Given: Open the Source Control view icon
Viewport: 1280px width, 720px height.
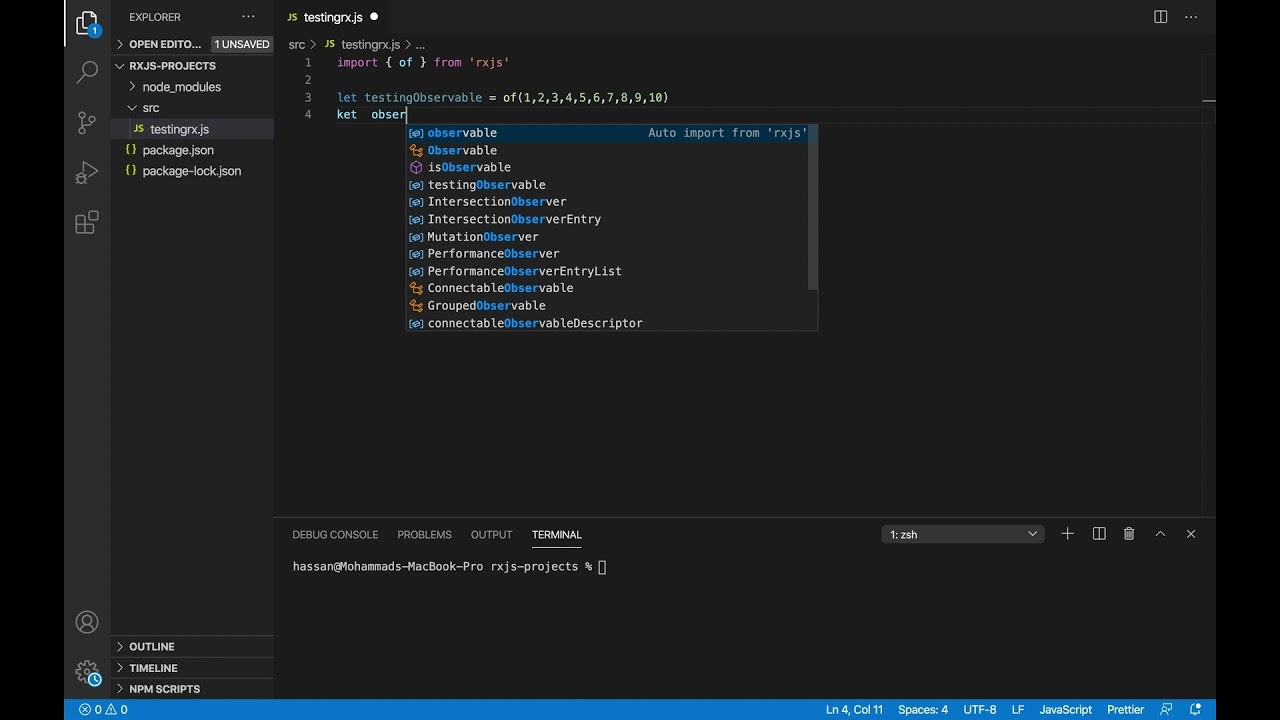Looking at the screenshot, I should pyautogui.click(x=87, y=123).
